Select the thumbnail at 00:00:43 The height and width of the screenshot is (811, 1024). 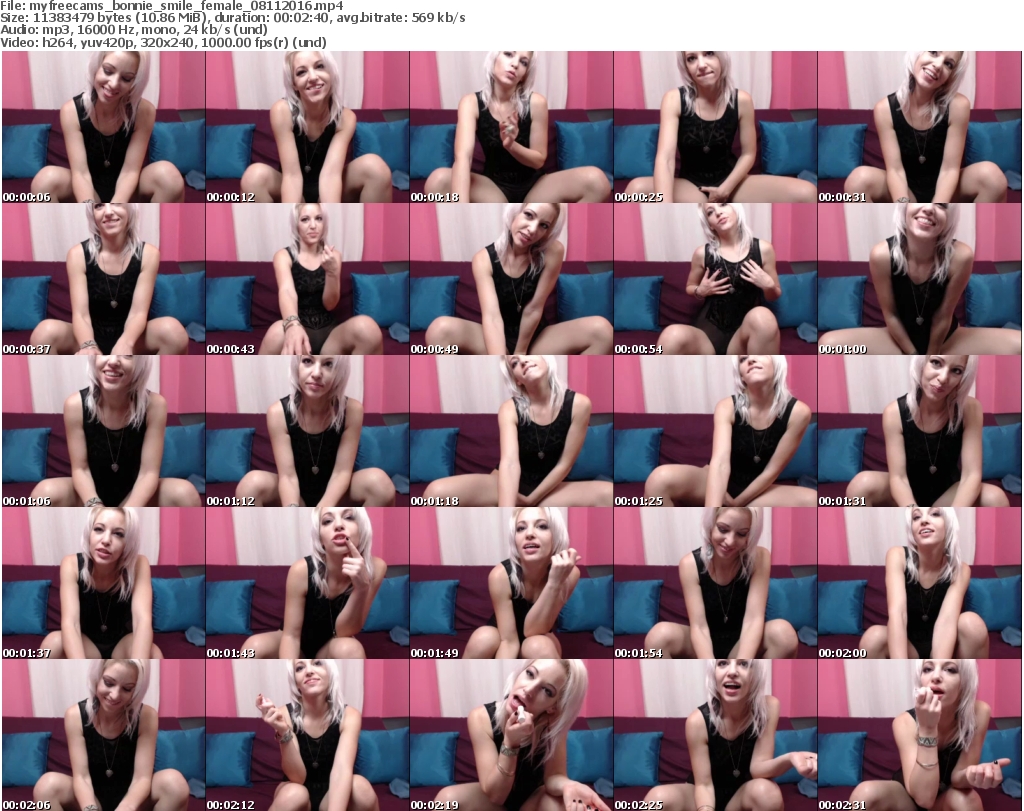[x=307, y=280]
